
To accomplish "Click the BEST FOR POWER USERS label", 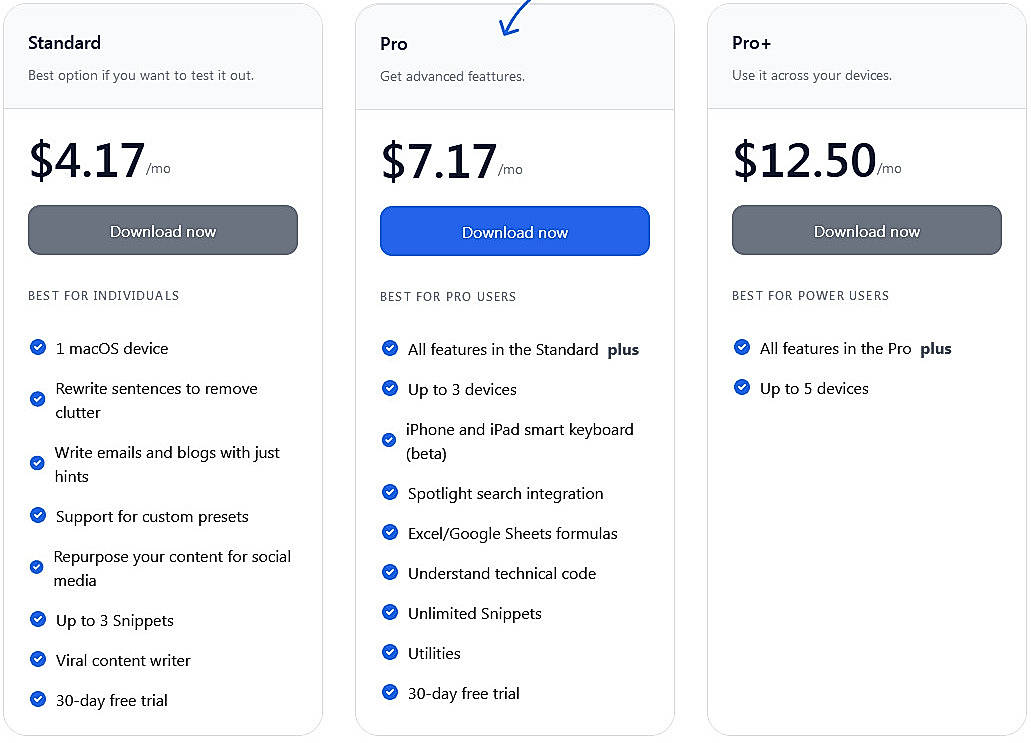I will tap(808, 295).
